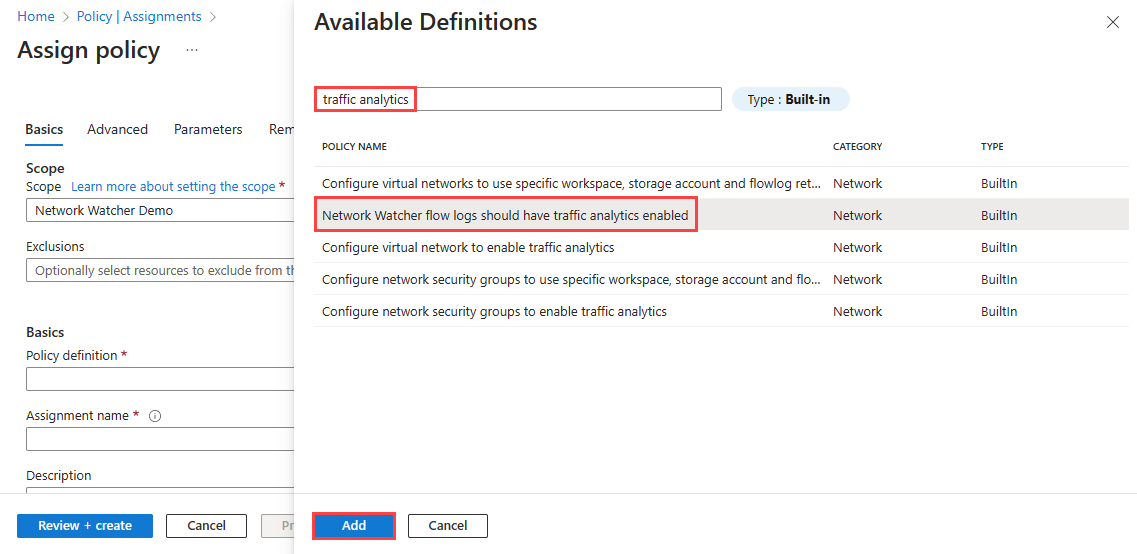Cancel the Assign policy form
The image size is (1137, 554).
tap(206, 526)
